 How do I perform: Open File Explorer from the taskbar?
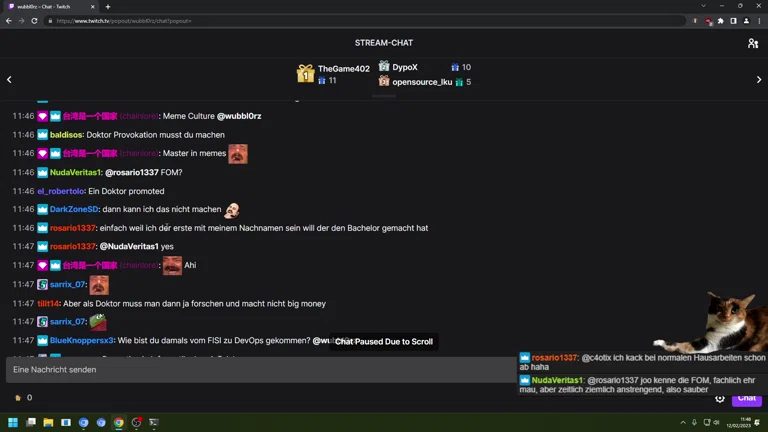pyautogui.click(x=48, y=422)
